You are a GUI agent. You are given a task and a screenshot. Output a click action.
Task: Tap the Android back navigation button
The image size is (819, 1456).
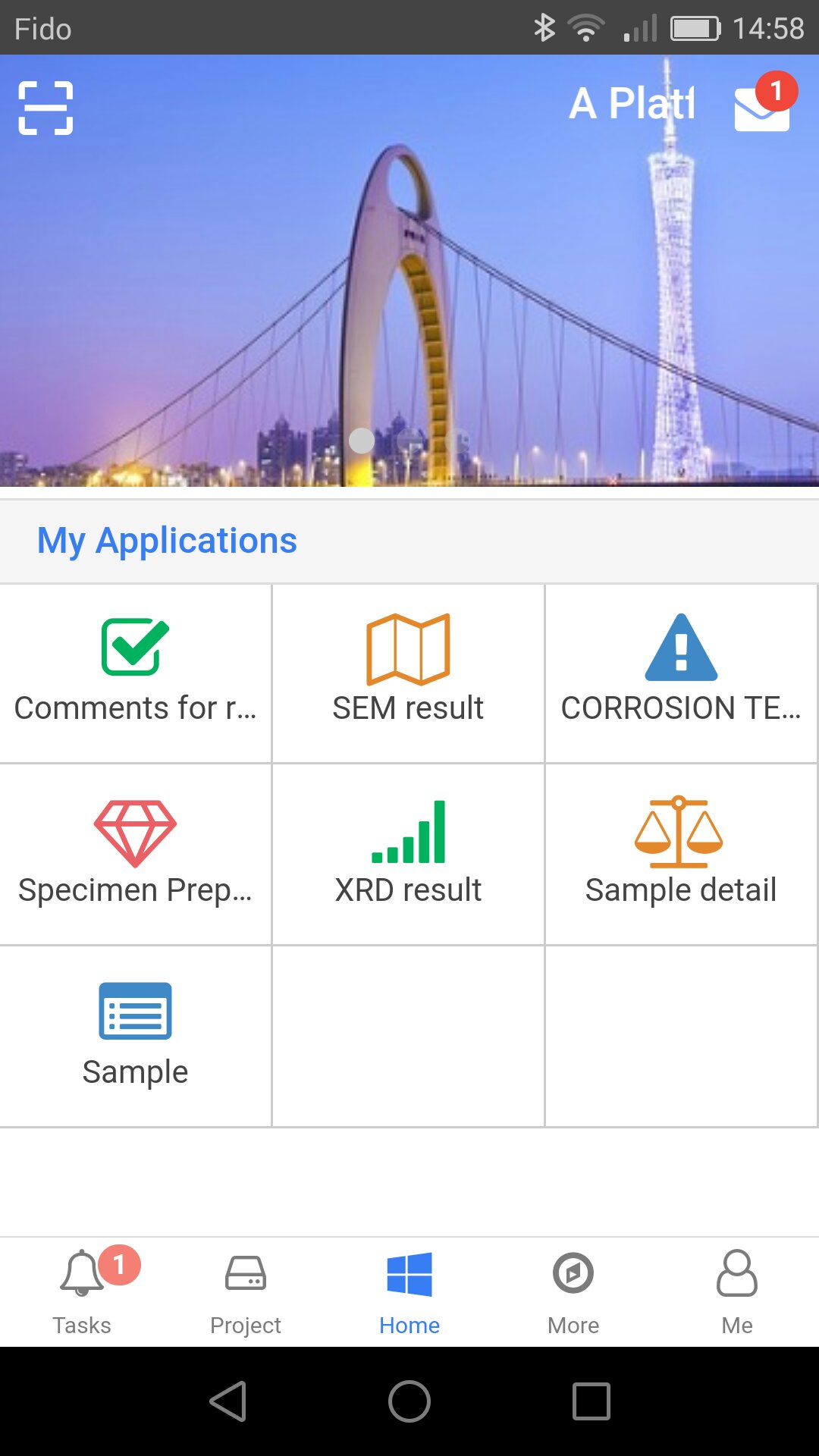point(228,1401)
